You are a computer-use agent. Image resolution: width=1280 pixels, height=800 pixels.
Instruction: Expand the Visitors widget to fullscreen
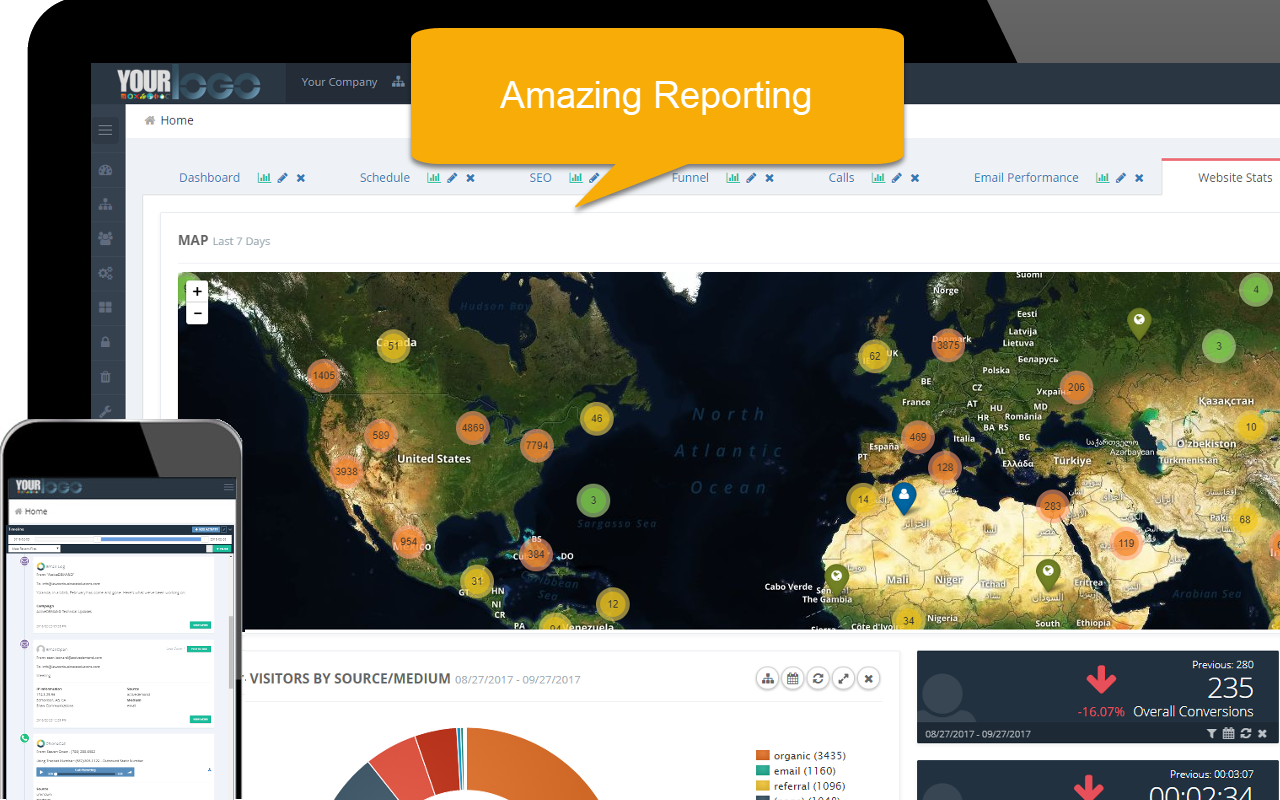843,677
